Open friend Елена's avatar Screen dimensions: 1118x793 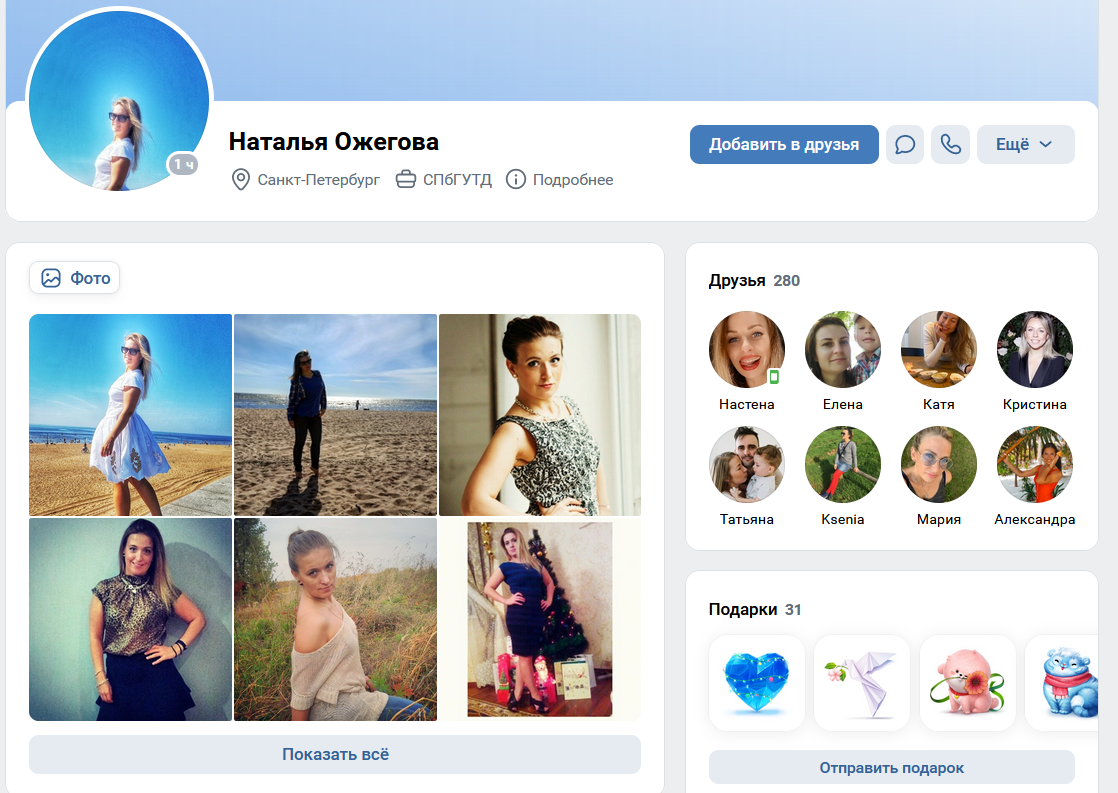click(x=843, y=349)
